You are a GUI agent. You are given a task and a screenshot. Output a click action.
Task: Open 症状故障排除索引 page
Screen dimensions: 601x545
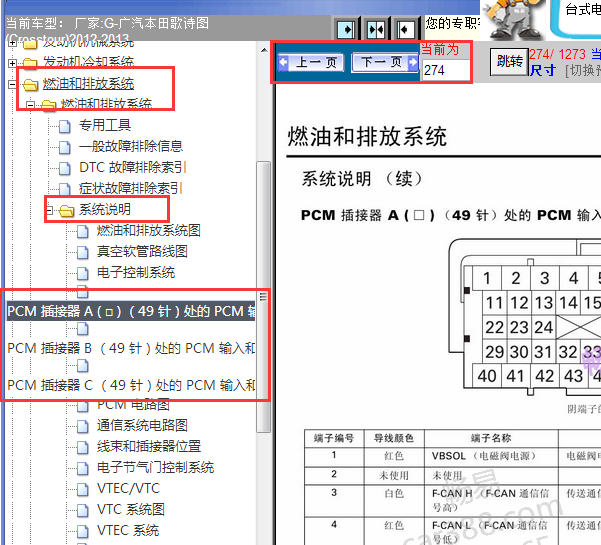131,188
